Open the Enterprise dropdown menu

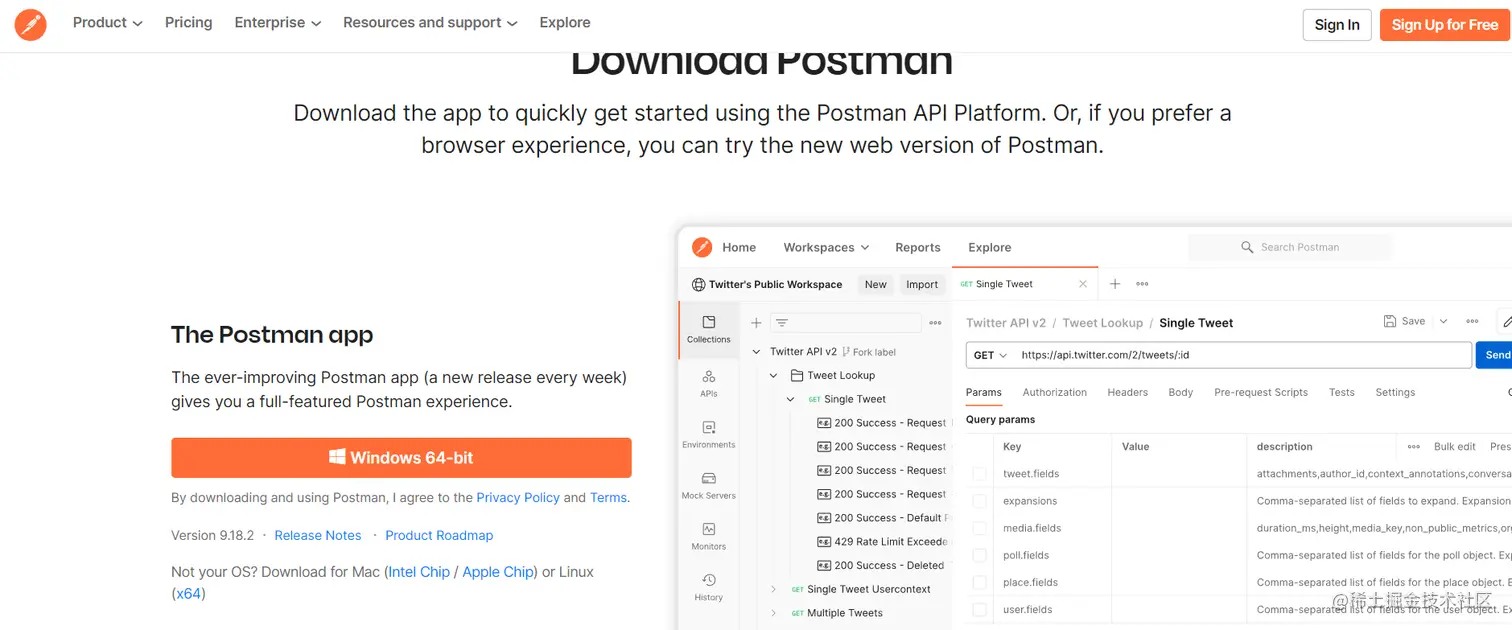coord(278,23)
